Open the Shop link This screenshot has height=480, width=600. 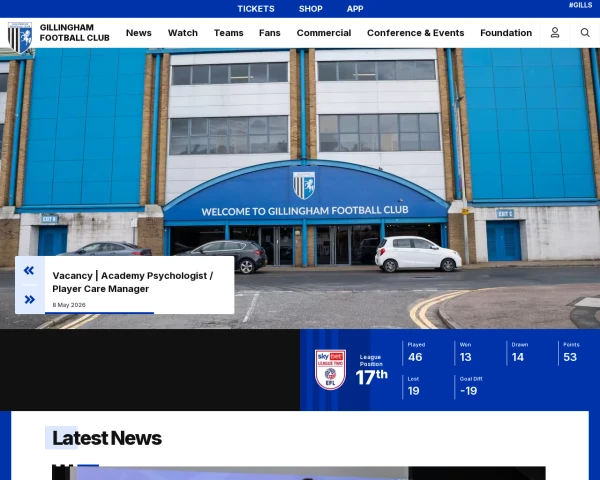point(311,9)
